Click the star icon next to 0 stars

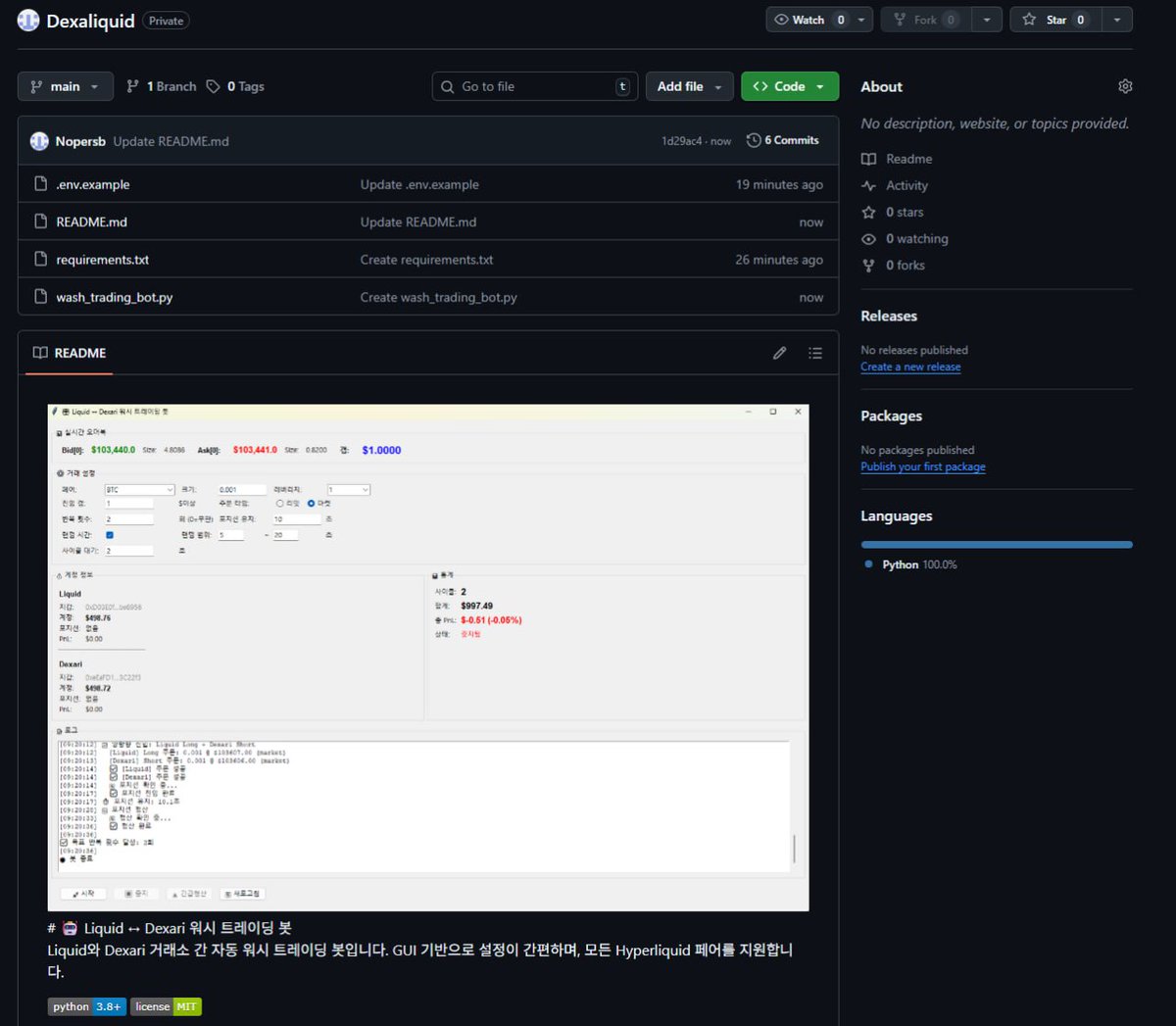(868, 212)
